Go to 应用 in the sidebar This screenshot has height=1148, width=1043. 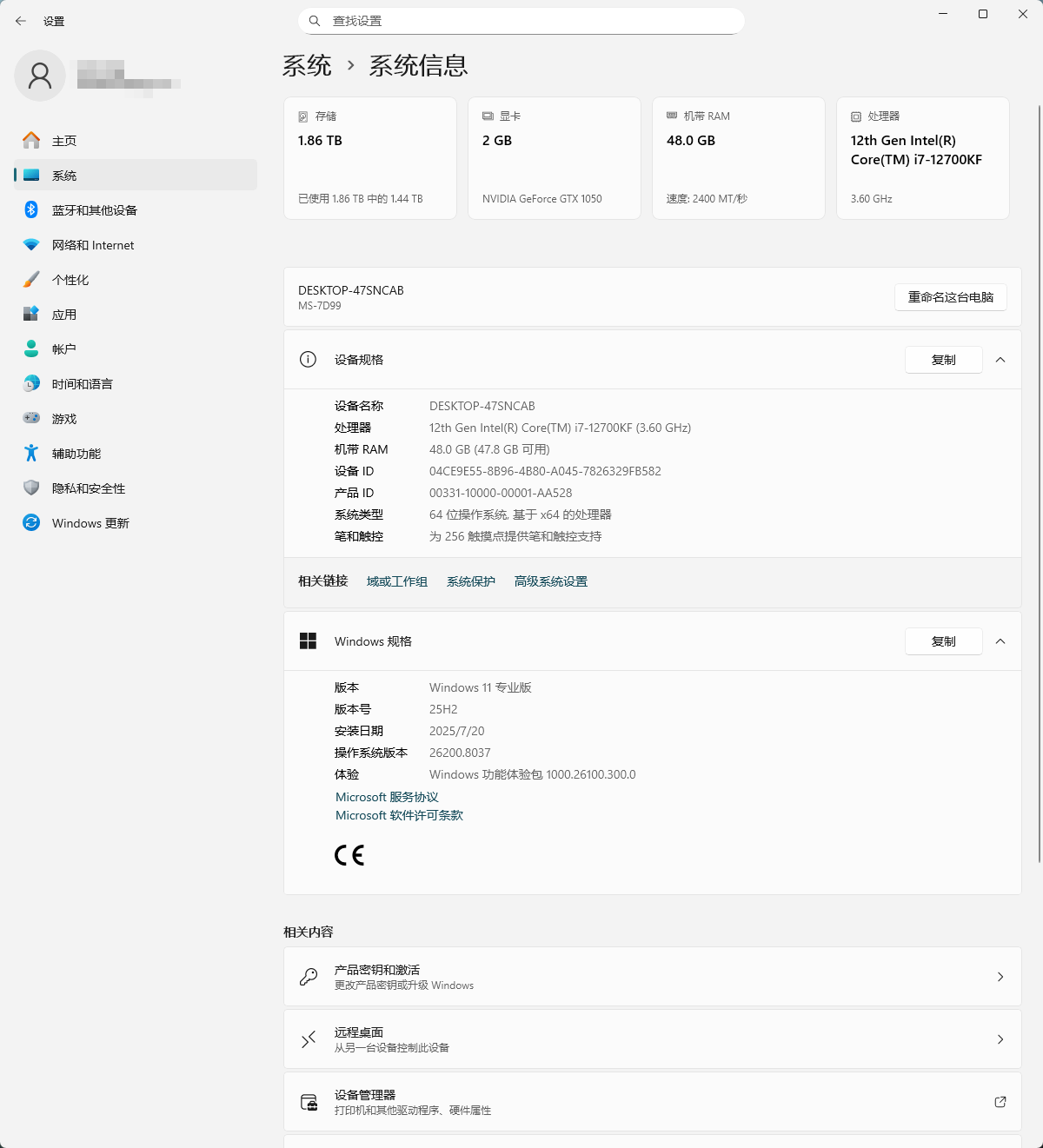[x=64, y=315]
